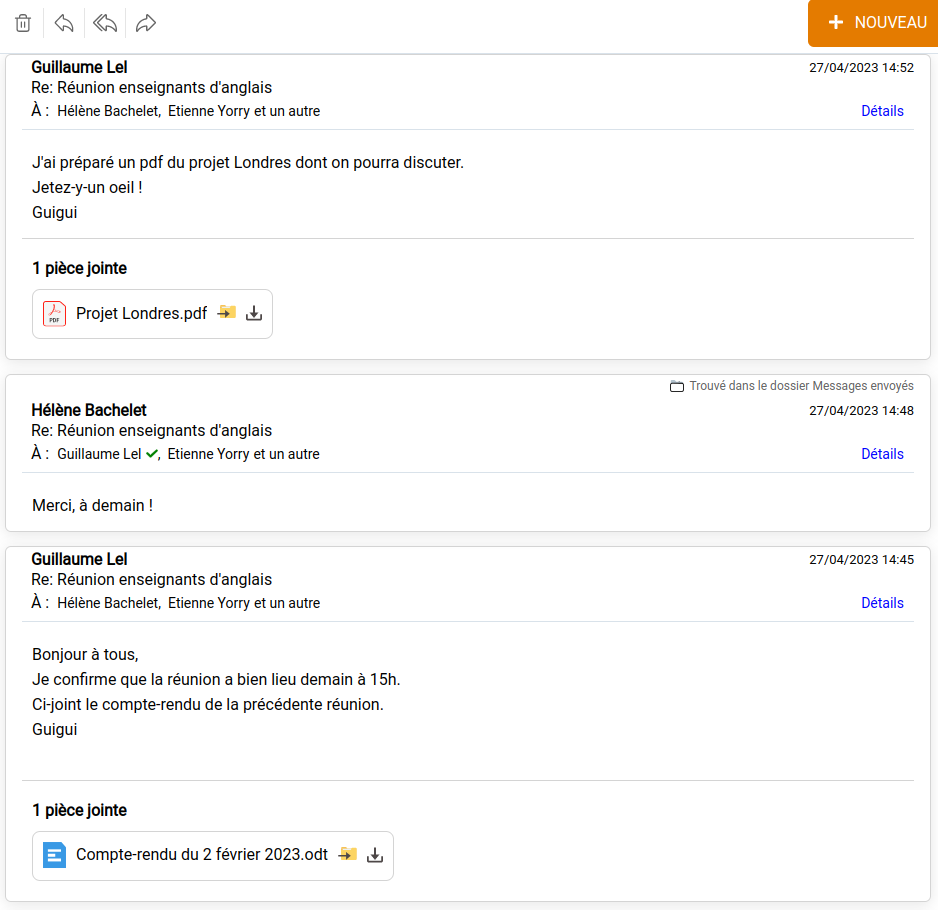The width and height of the screenshot is (938, 910).
Task: Click the document icon of Compte-rendu file
Action: click(x=55, y=855)
